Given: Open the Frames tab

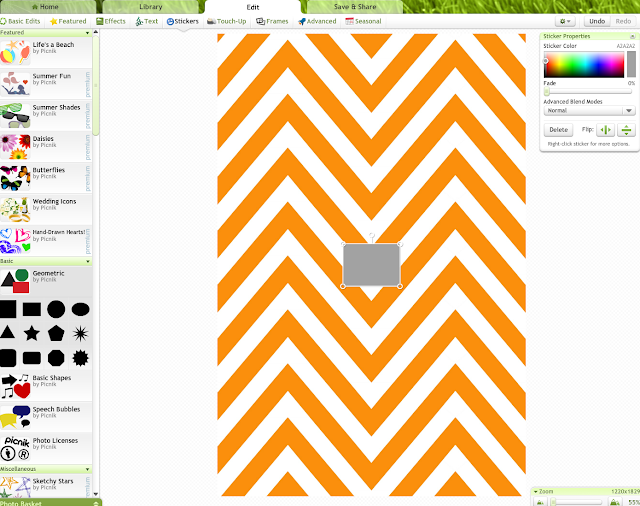Looking at the screenshot, I should (272, 21).
